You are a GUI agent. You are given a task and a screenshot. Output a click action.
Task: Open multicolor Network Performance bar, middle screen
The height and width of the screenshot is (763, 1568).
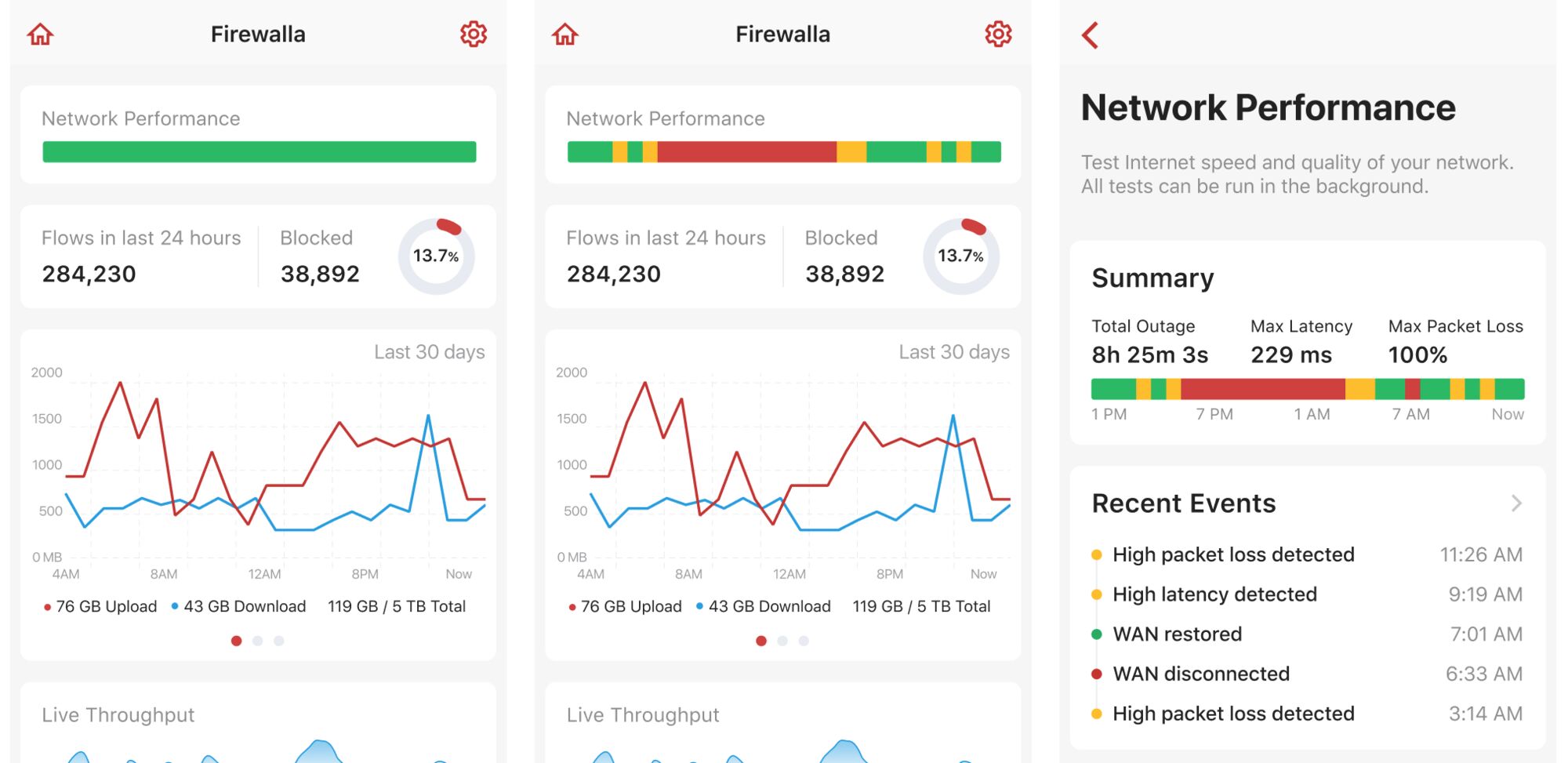[x=784, y=152]
